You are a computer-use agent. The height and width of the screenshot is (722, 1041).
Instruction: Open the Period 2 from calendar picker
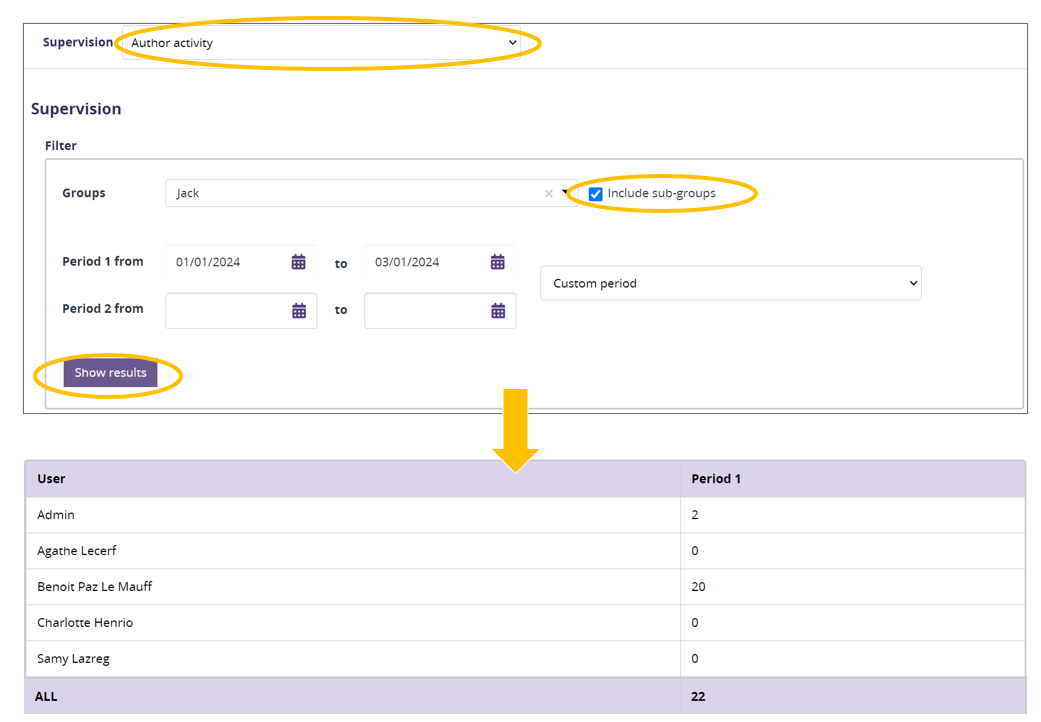(x=298, y=311)
